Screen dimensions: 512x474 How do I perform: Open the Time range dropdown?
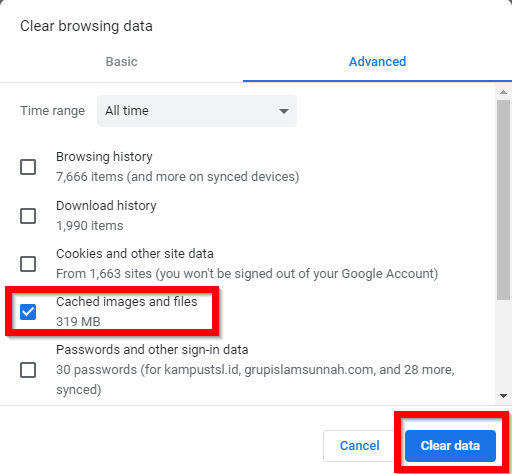click(197, 111)
